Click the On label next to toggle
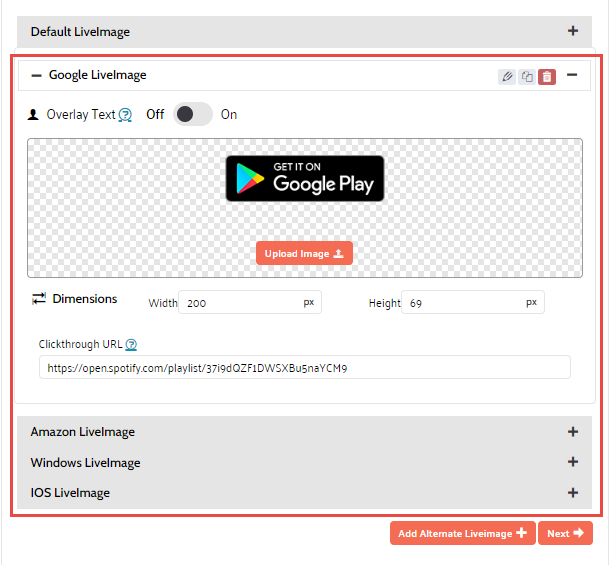The width and height of the screenshot is (611, 565). [x=229, y=115]
